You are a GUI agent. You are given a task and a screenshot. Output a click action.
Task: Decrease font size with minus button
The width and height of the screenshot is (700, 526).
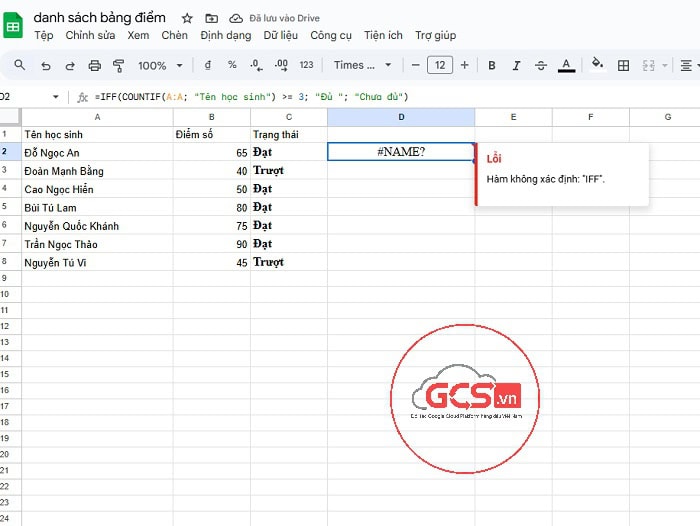point(416,66)
